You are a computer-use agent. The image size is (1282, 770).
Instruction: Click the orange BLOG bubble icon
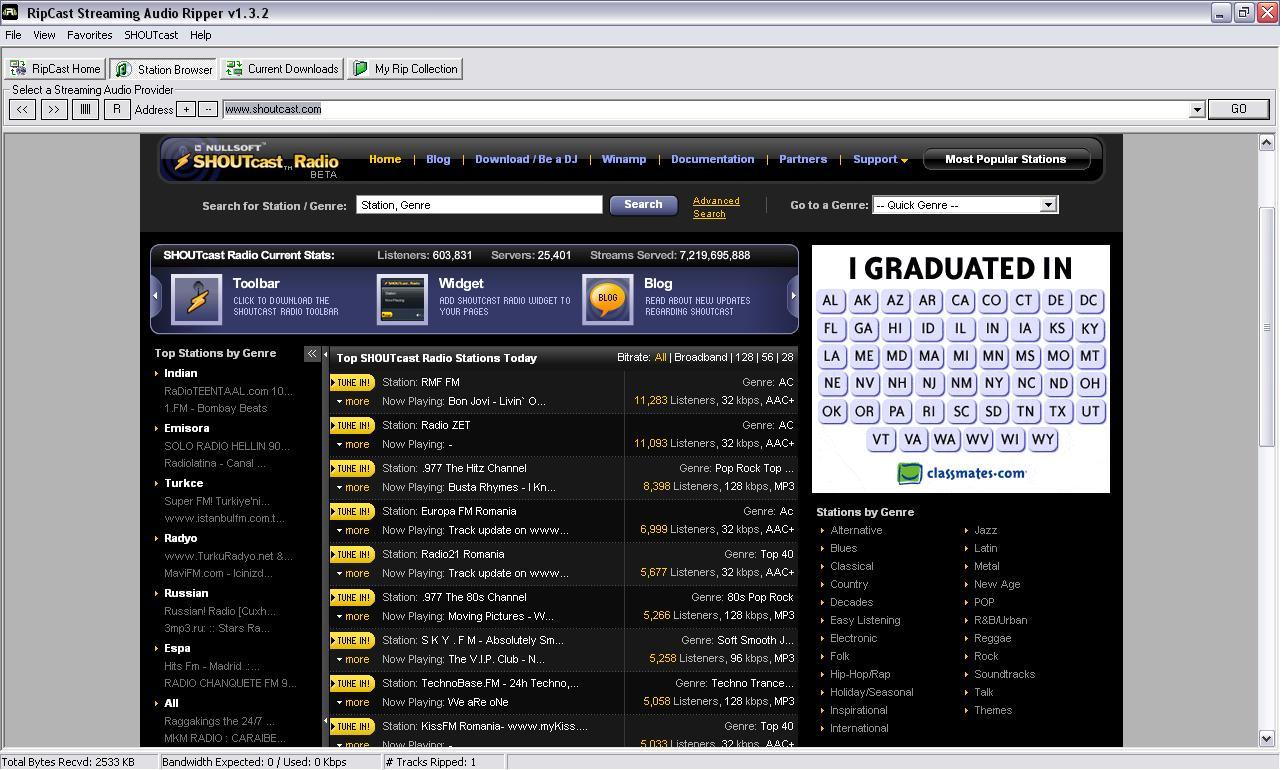pyautogui.click(x=608, y=299)
